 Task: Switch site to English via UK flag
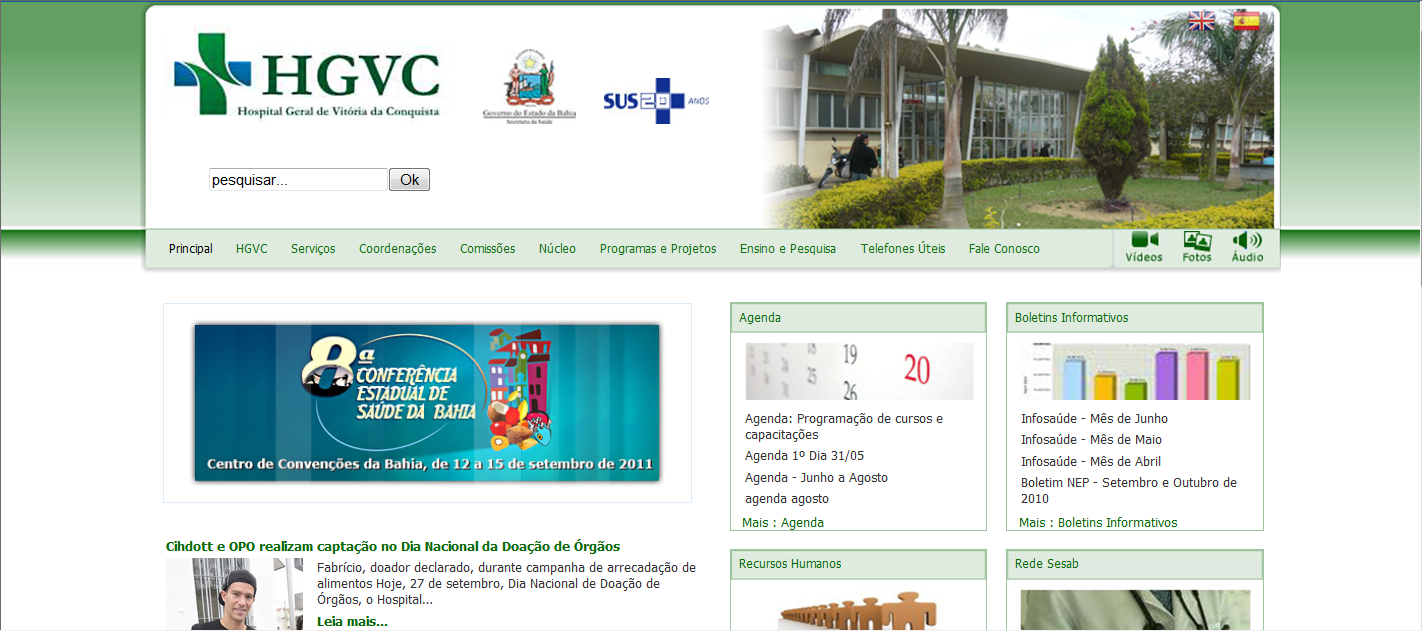1201,19
